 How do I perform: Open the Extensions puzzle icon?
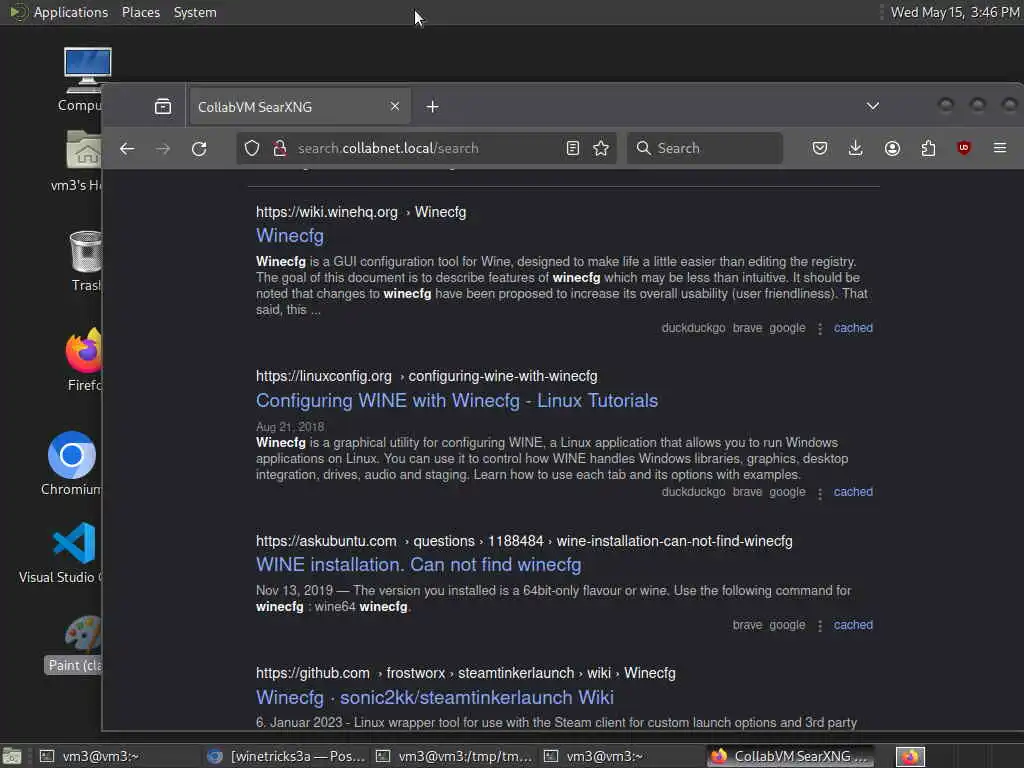pyautogui.click(x=928, y=148)
